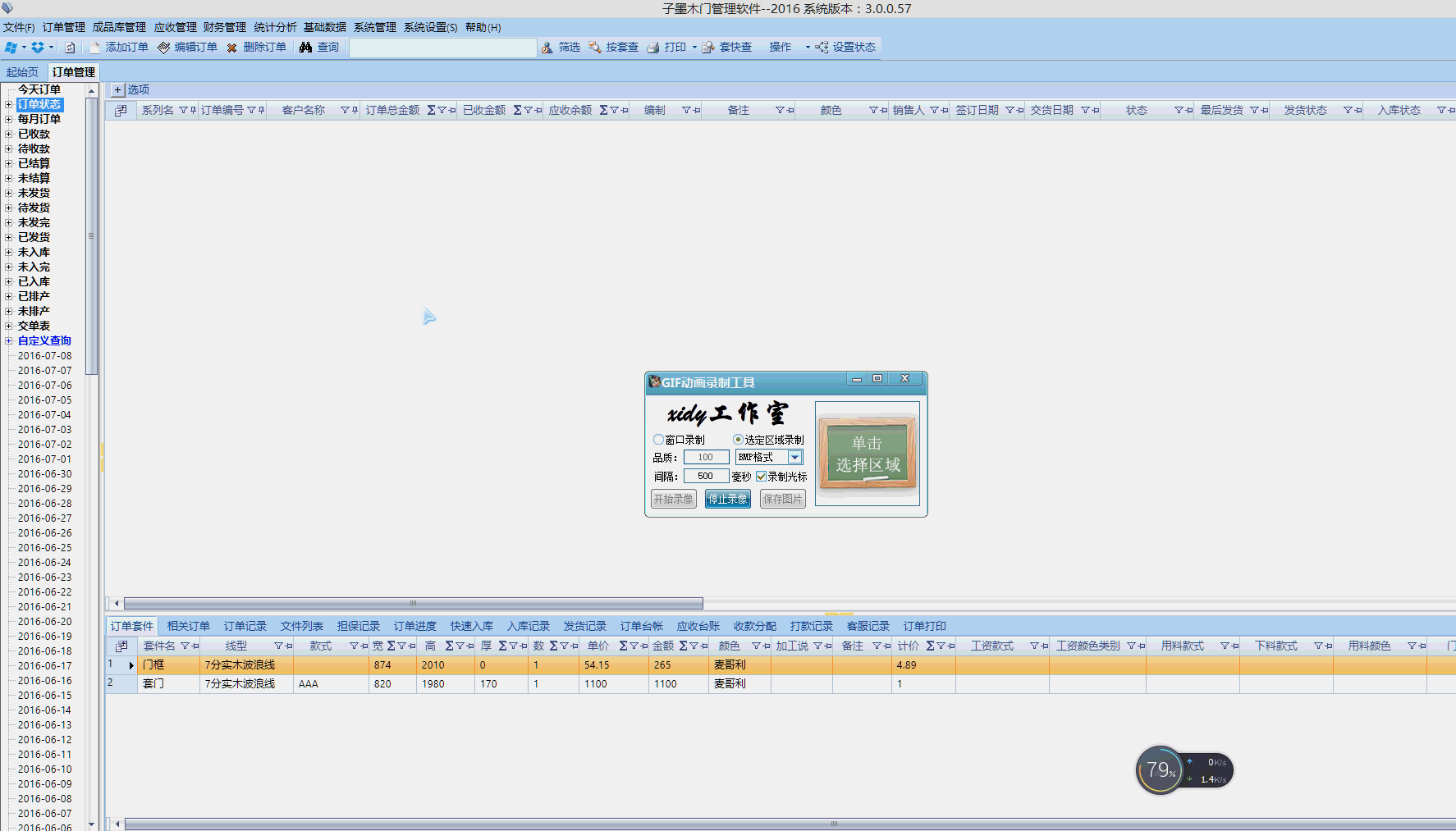Click the 添加订单 (add order) toolbar icon
This screenshot has height=831, width=1456.
click(x=95, y=48)
